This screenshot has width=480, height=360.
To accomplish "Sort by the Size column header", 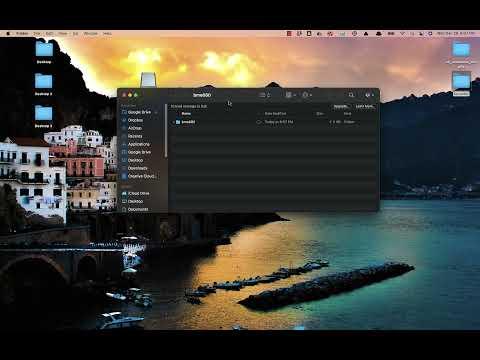I will (319, 114).
